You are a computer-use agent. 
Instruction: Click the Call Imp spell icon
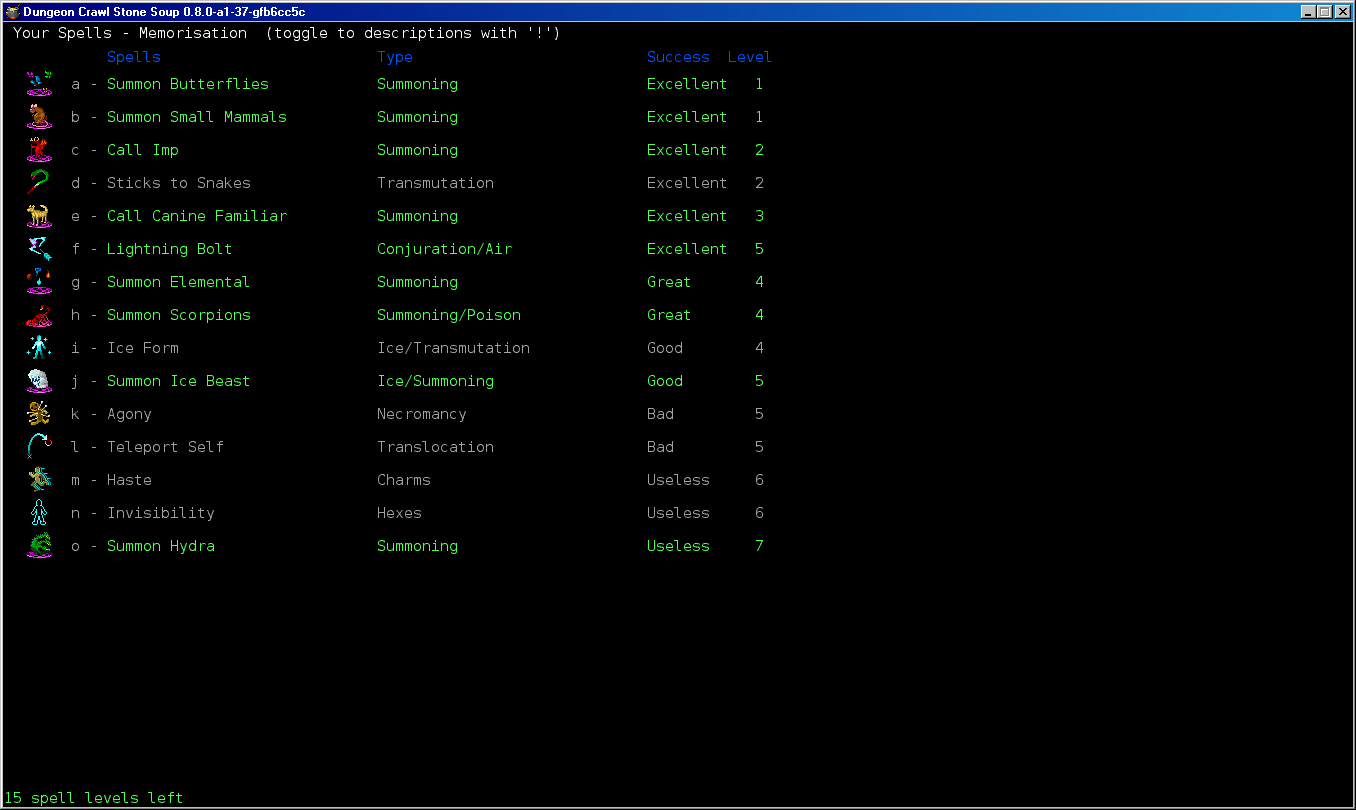(39, 150)
